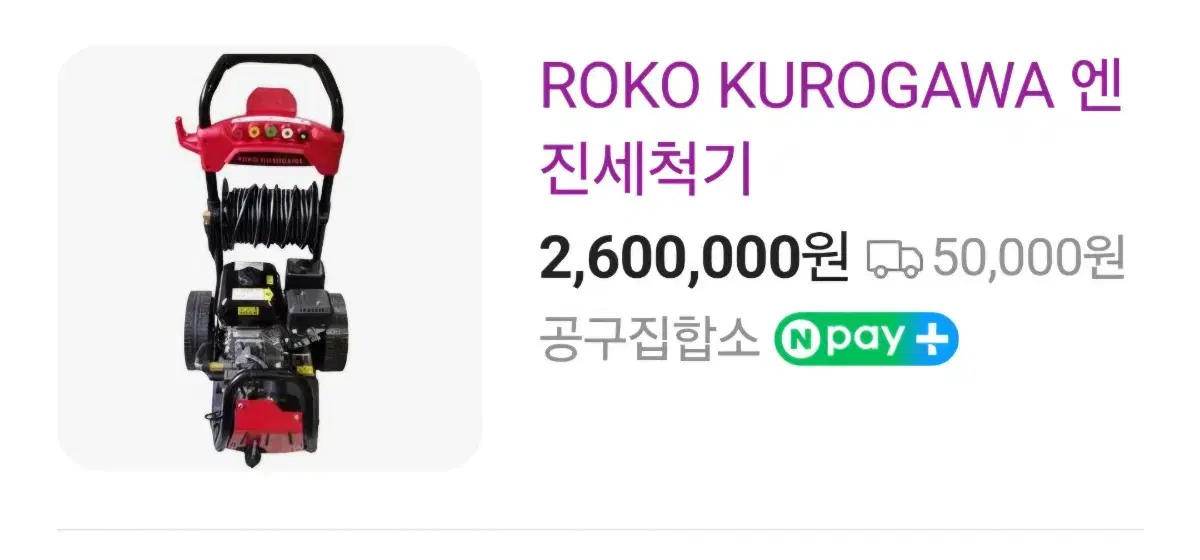
Task: Click the yellow nozzle tip in product photo
Action: [252, 130]
